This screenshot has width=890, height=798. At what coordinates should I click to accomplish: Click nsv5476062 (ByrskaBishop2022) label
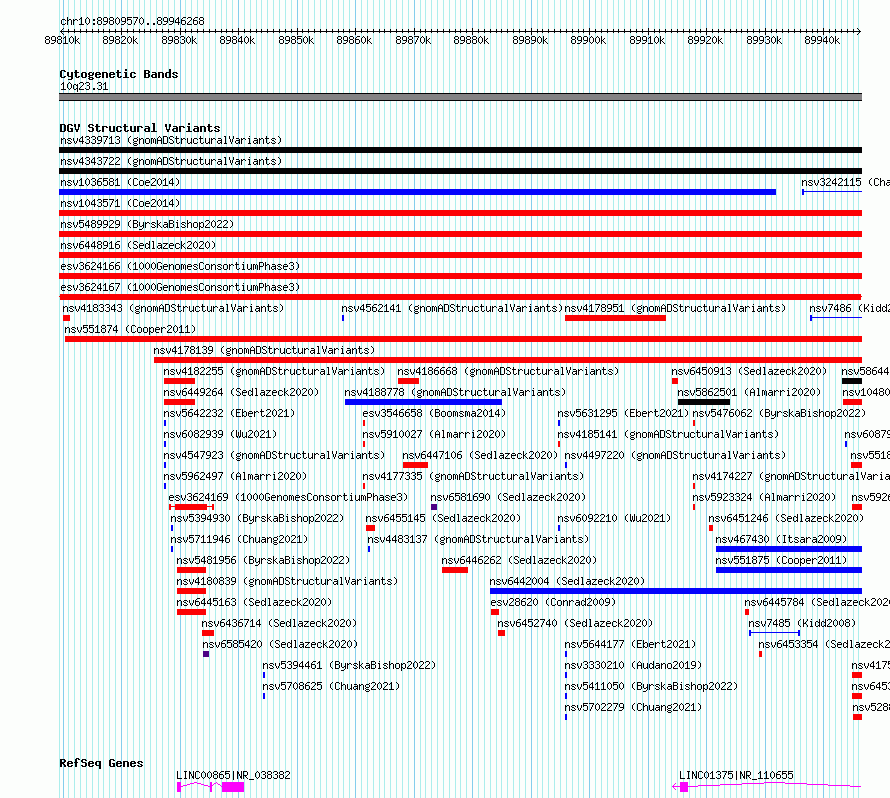point(779,413)
